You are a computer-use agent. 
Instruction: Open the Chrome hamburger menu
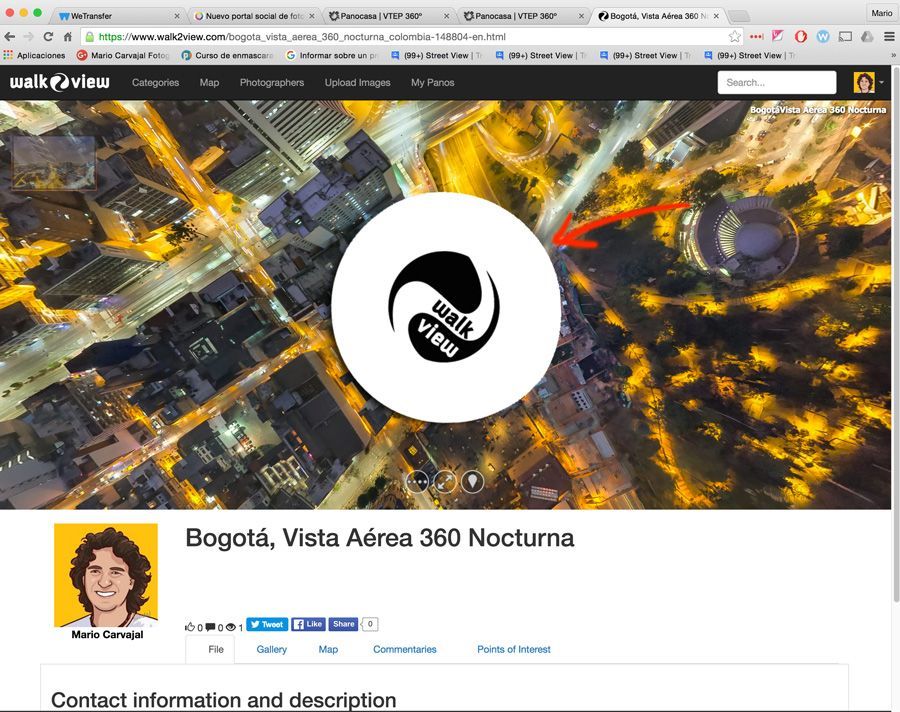[889, 37]
